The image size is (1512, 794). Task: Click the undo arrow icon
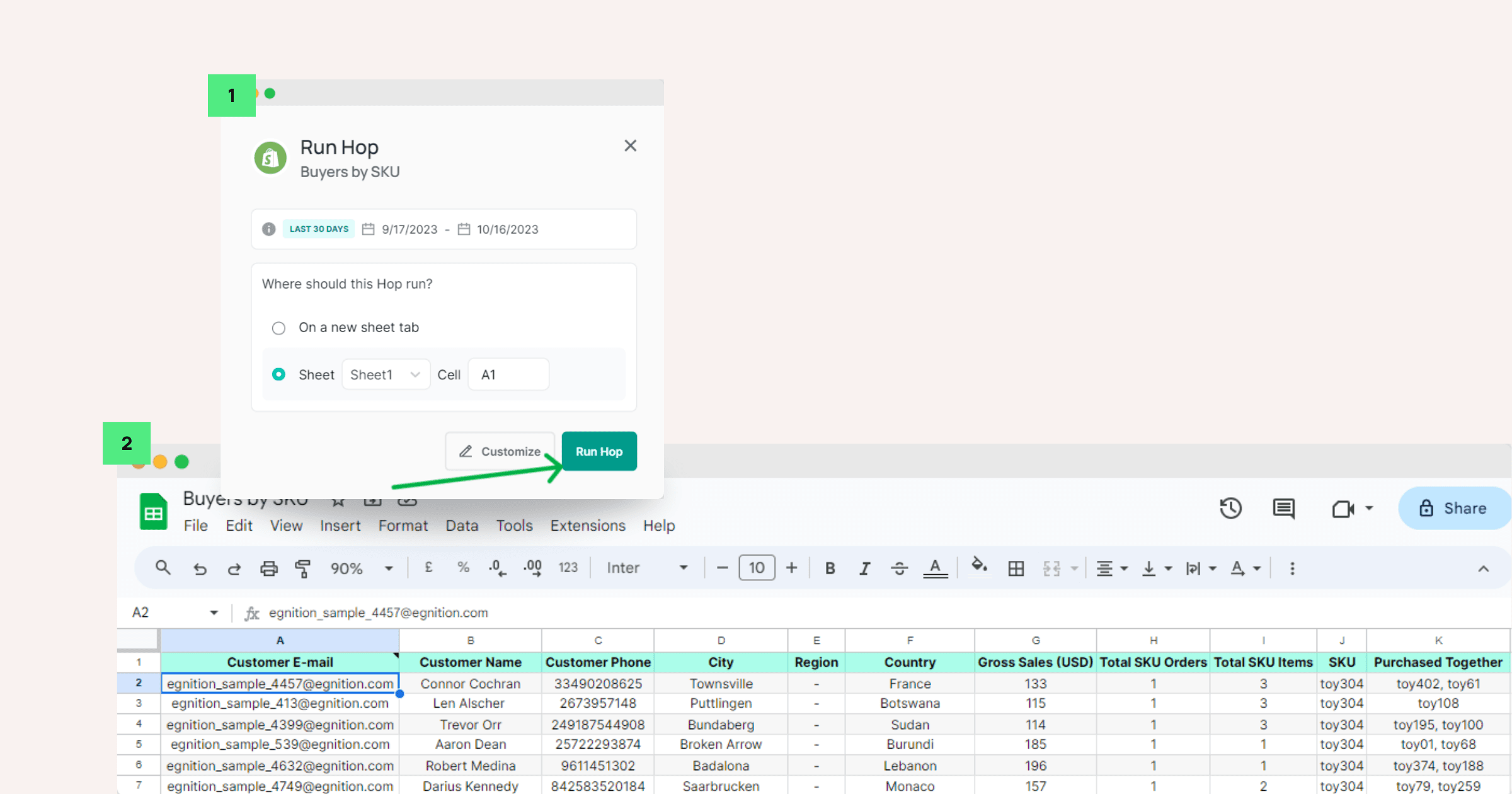[200, 568]
